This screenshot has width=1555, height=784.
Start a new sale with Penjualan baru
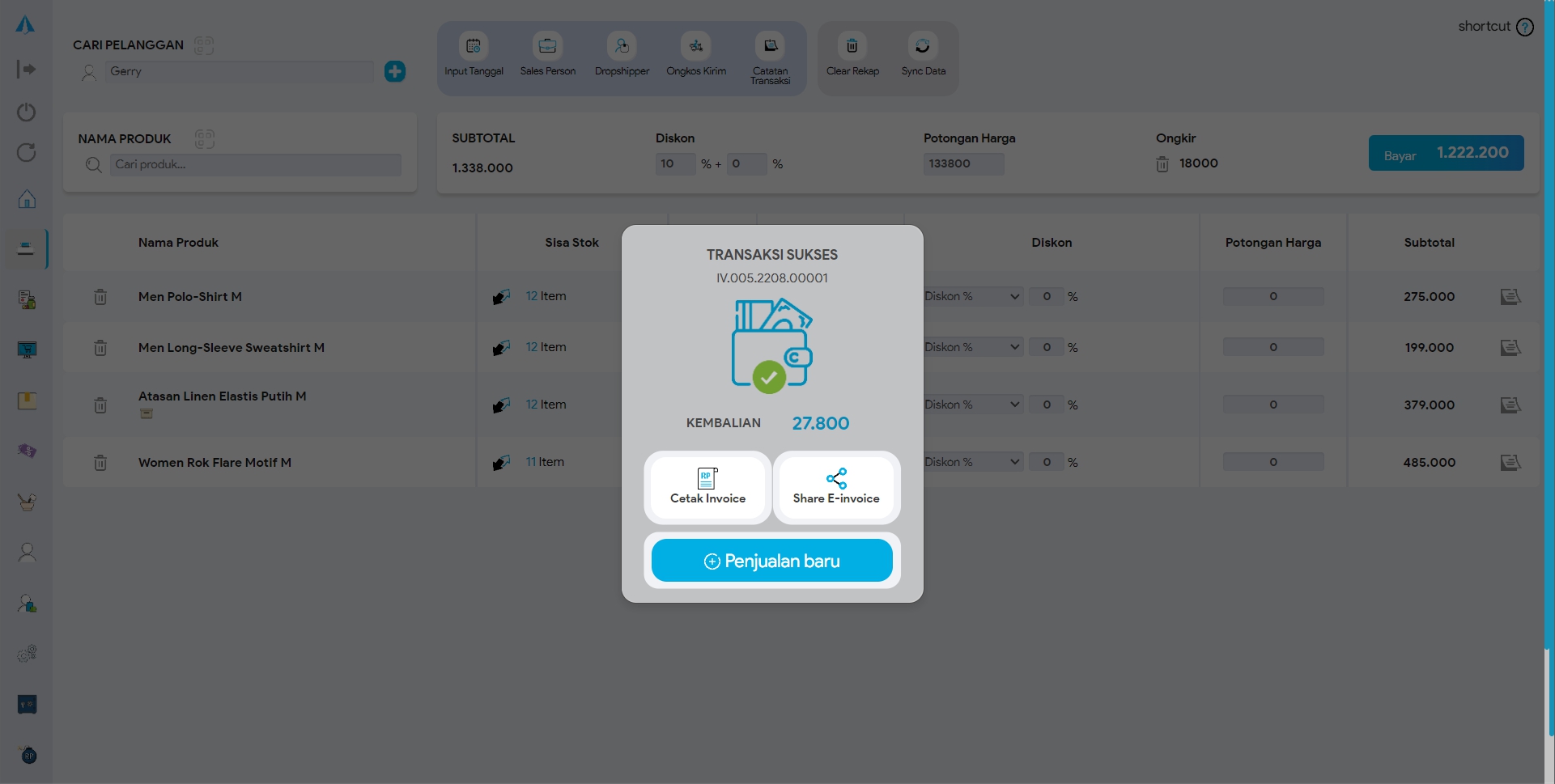click(771, 561)
